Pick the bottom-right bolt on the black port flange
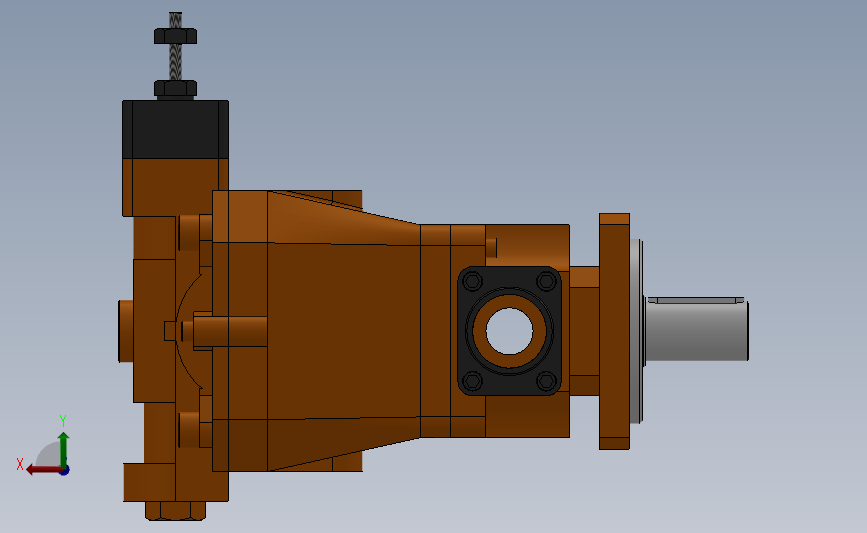867x533 pixels. pos(546,380)
